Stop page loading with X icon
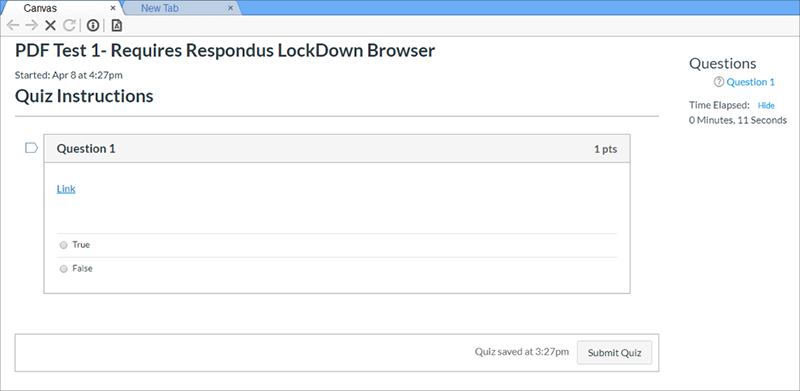This screenshot has height=391, width=800. coord(50,25)
